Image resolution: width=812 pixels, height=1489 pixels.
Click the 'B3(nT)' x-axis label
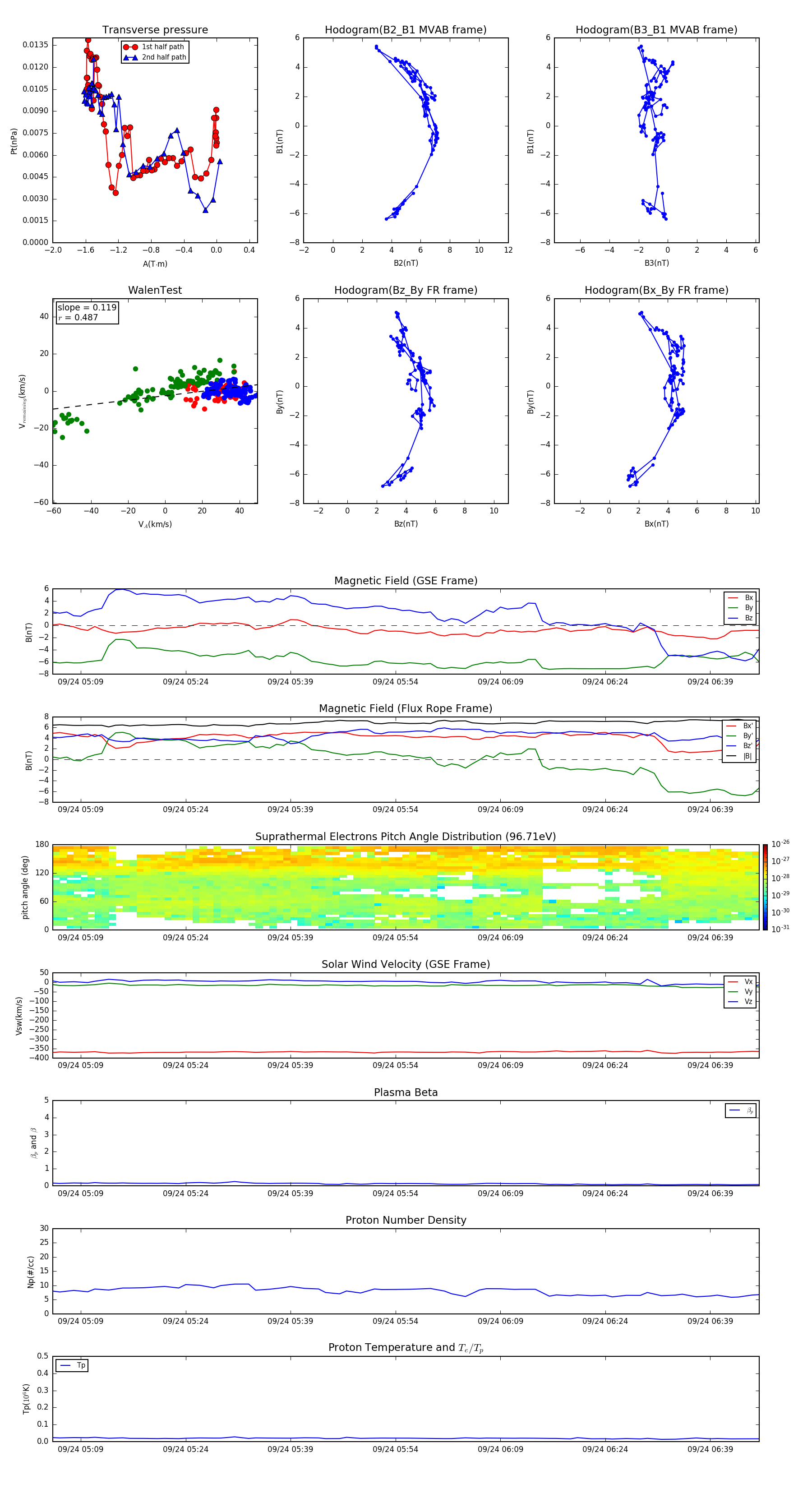656,263
